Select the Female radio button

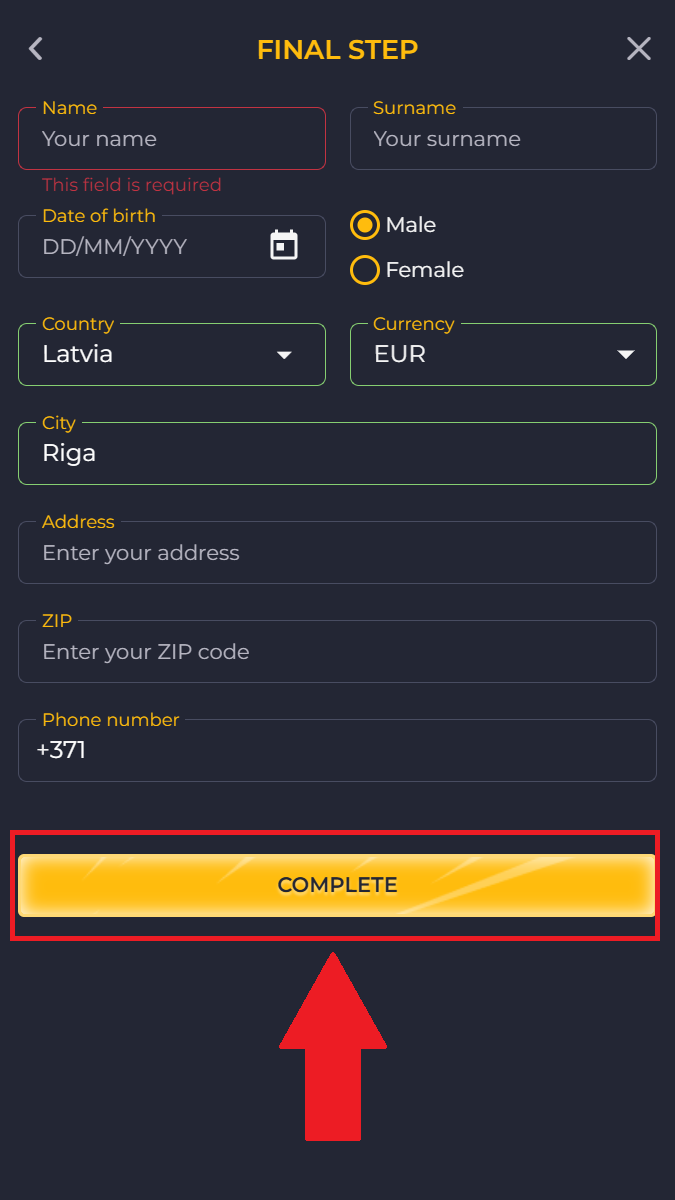coord(365,270)
